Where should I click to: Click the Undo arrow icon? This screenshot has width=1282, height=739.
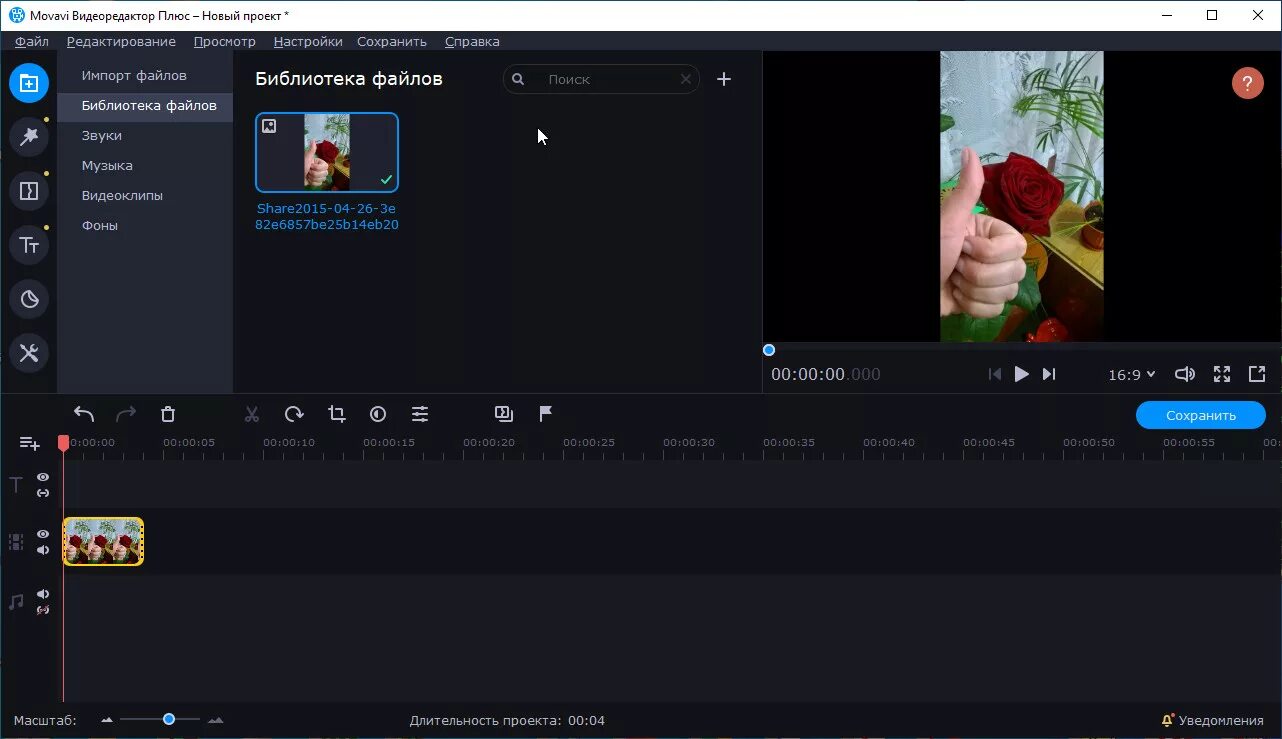[x=84, y=413]
